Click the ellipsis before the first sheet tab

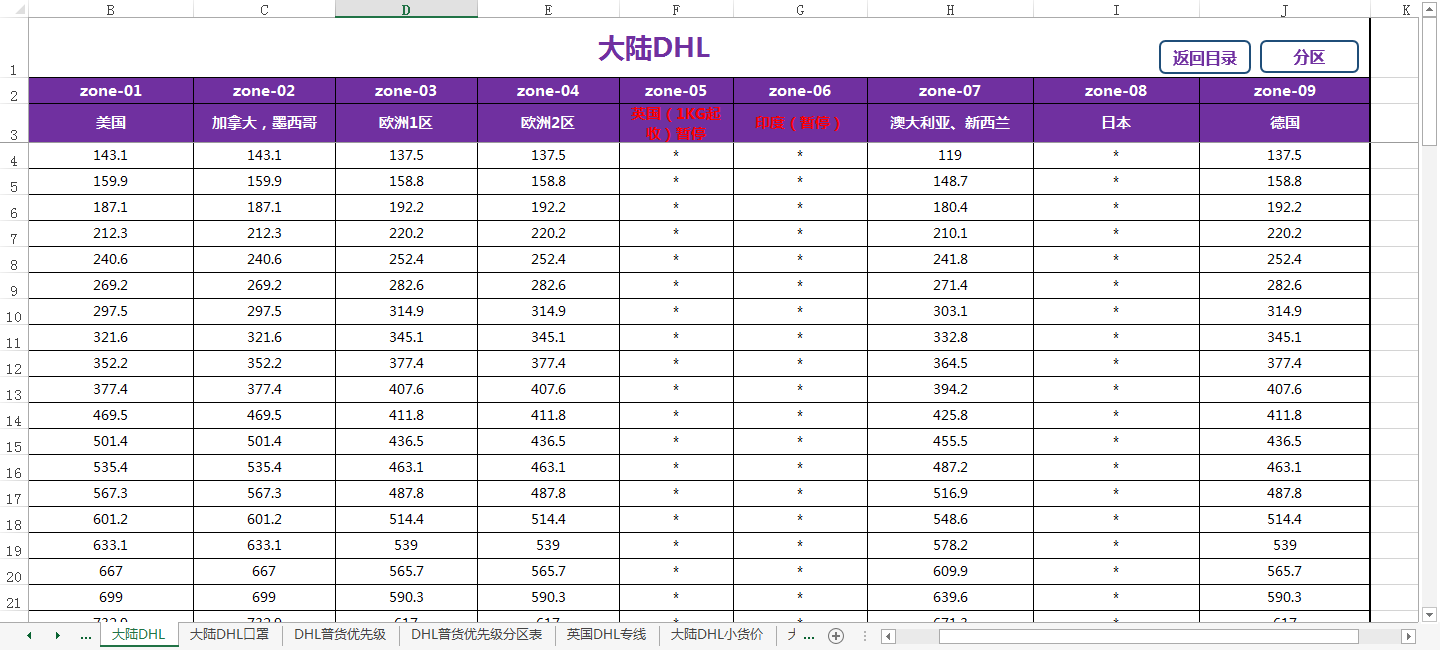click(x=85, y=636)
